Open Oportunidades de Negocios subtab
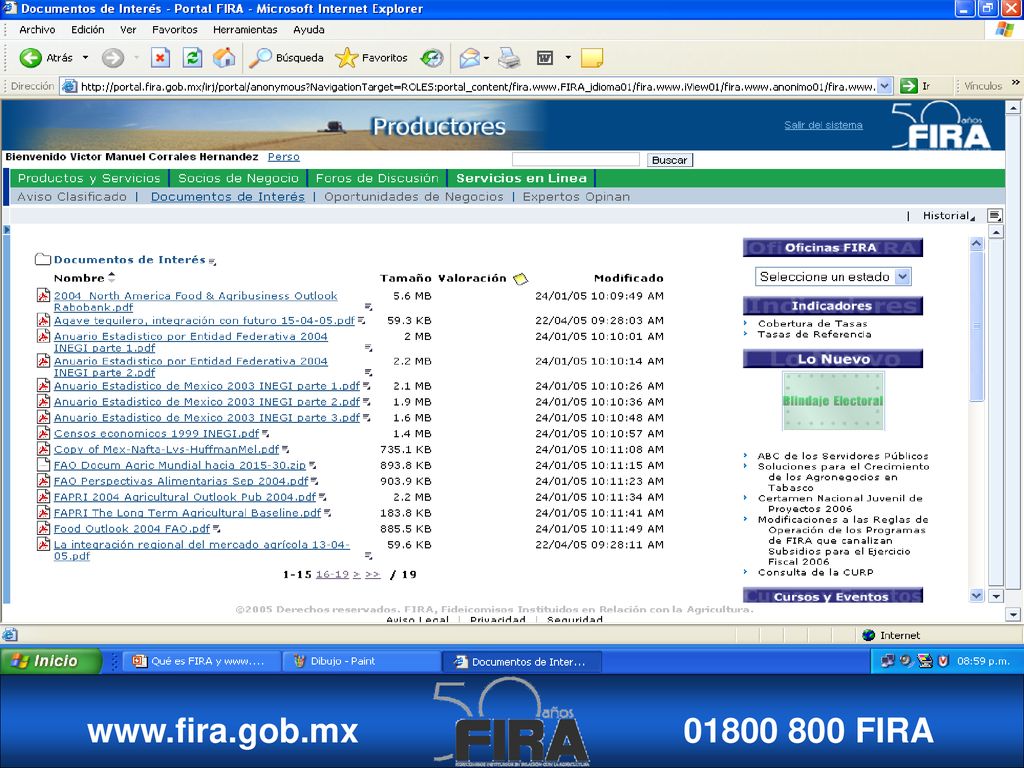The height and width of the screenshot is (768, 1024). point(414,197)
